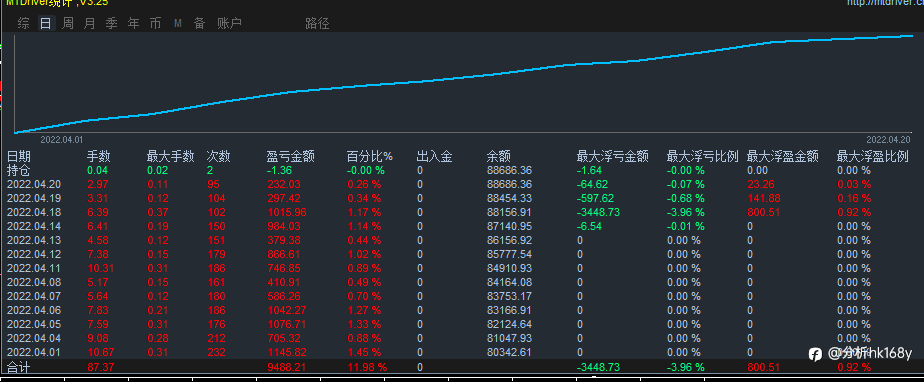Click the profit value 1145.82
The width and height of the screenshot is (924, 382).
click(x=286, y=353)
